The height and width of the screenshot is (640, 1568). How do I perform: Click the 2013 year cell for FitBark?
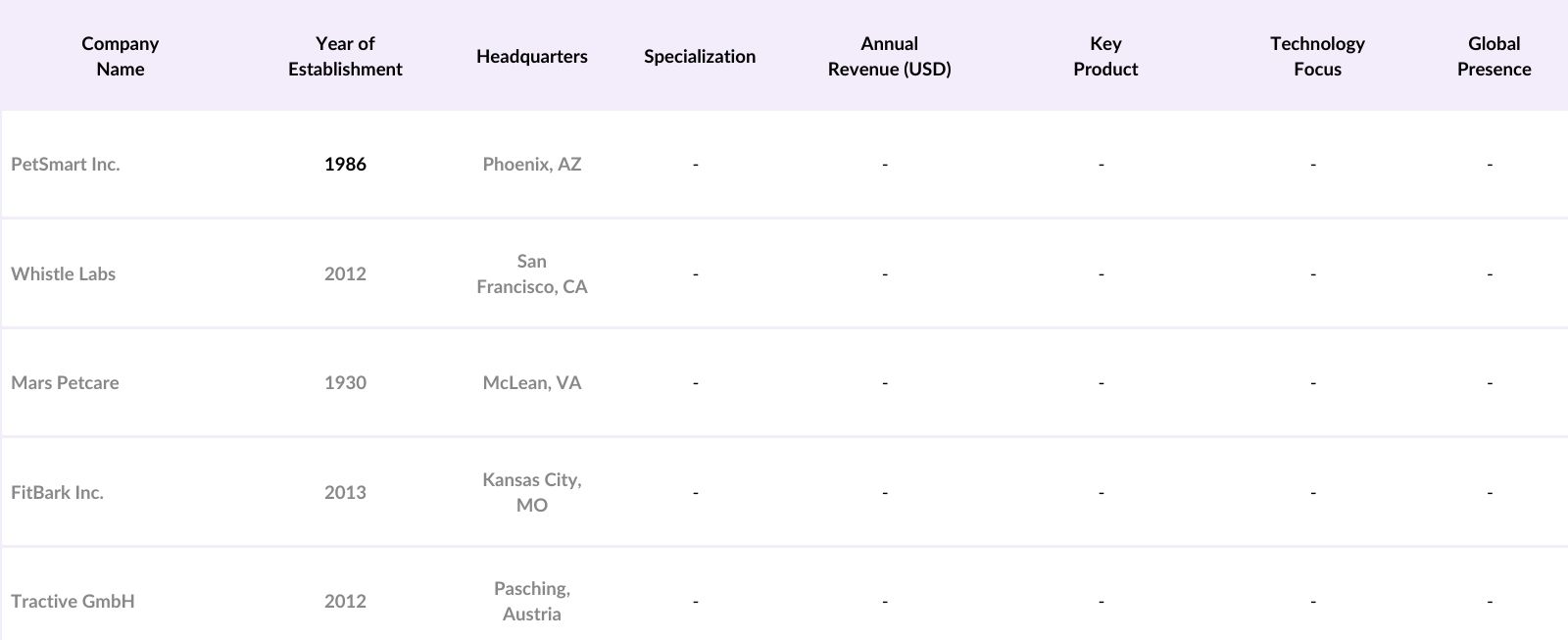345,493
